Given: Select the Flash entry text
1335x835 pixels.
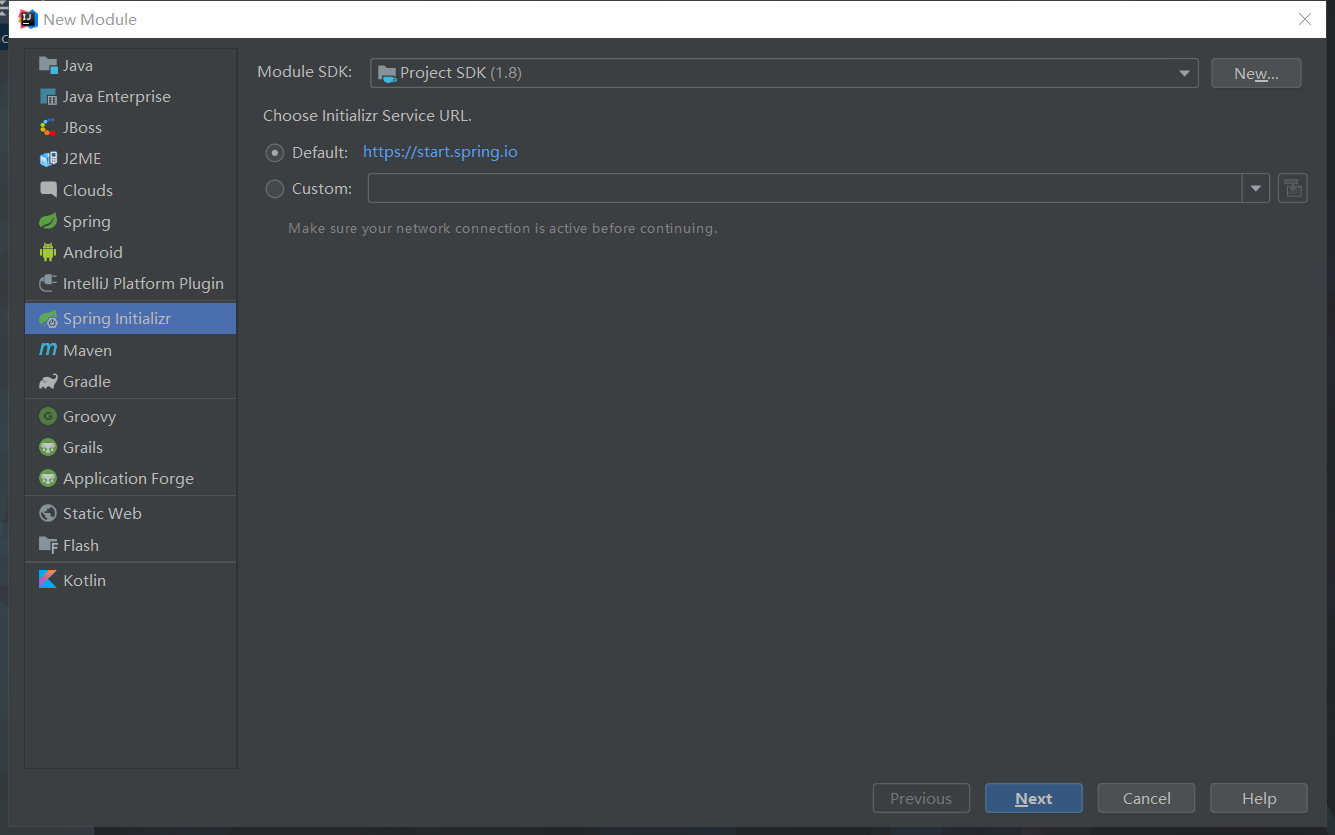Looking at the screenshot, I should (x=81, y=545).
